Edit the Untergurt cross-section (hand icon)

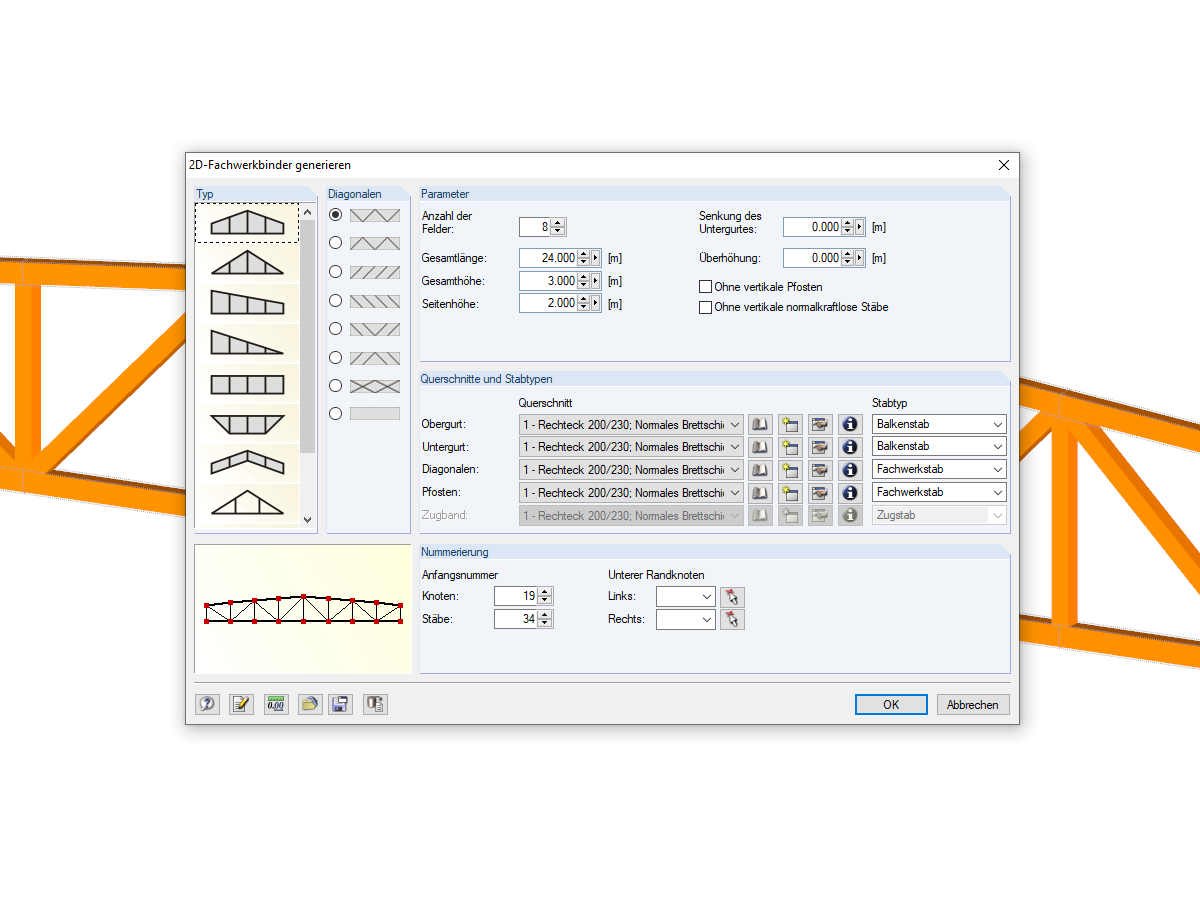[x=820, y=447]
